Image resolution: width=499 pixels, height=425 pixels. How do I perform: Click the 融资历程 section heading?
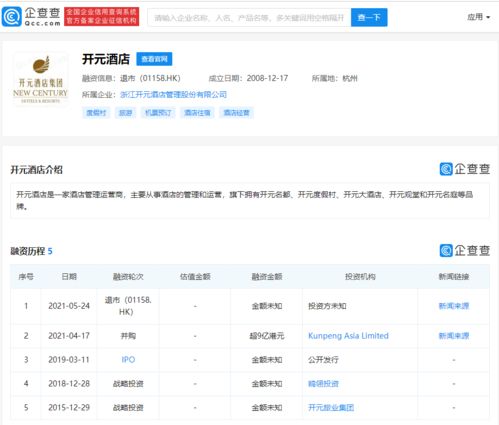coord(31,251)
